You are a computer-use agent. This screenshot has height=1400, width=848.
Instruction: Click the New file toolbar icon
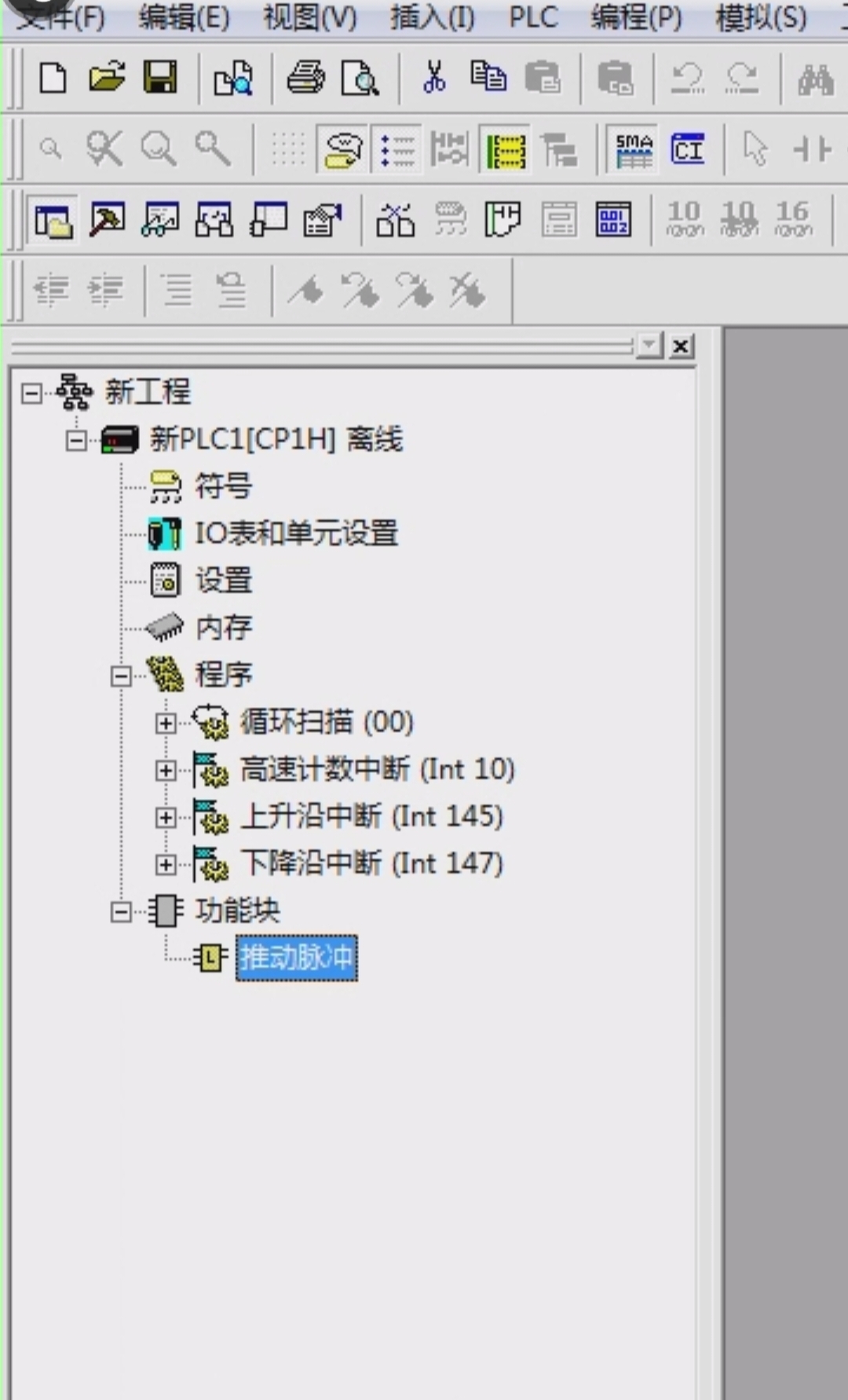(53, 78)
